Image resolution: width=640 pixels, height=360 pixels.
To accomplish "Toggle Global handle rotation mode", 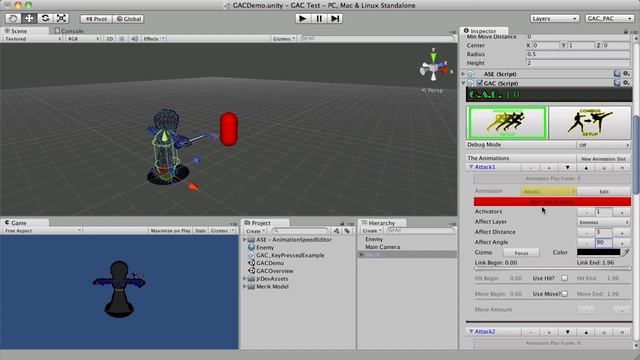I will pos(128,19).
